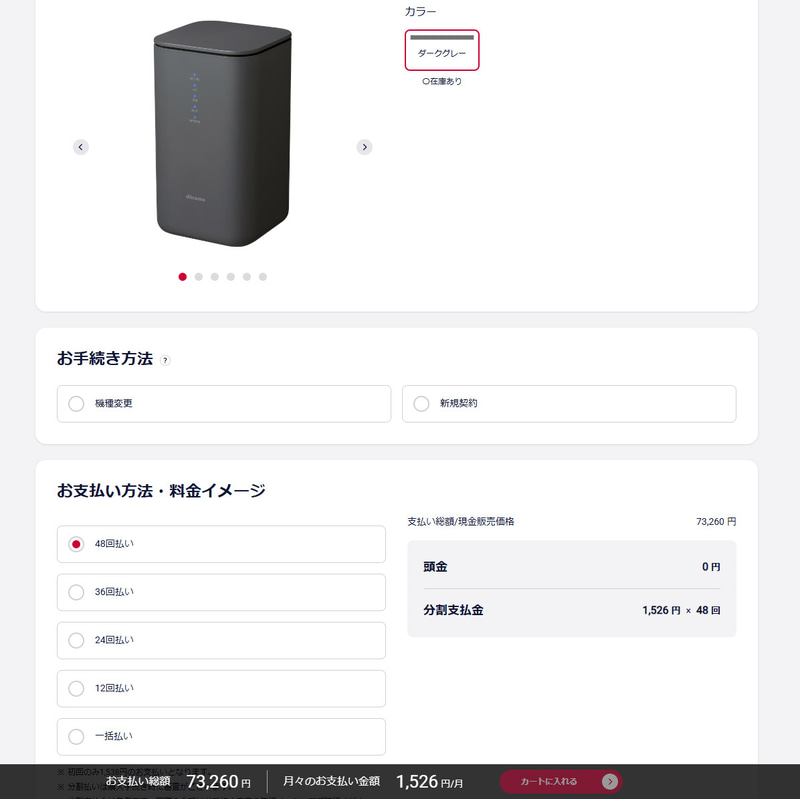The height and width of the screenshot is (799, 800).
Task: Click カラー label
Action: pyautogui.click(x=420, y=12)
